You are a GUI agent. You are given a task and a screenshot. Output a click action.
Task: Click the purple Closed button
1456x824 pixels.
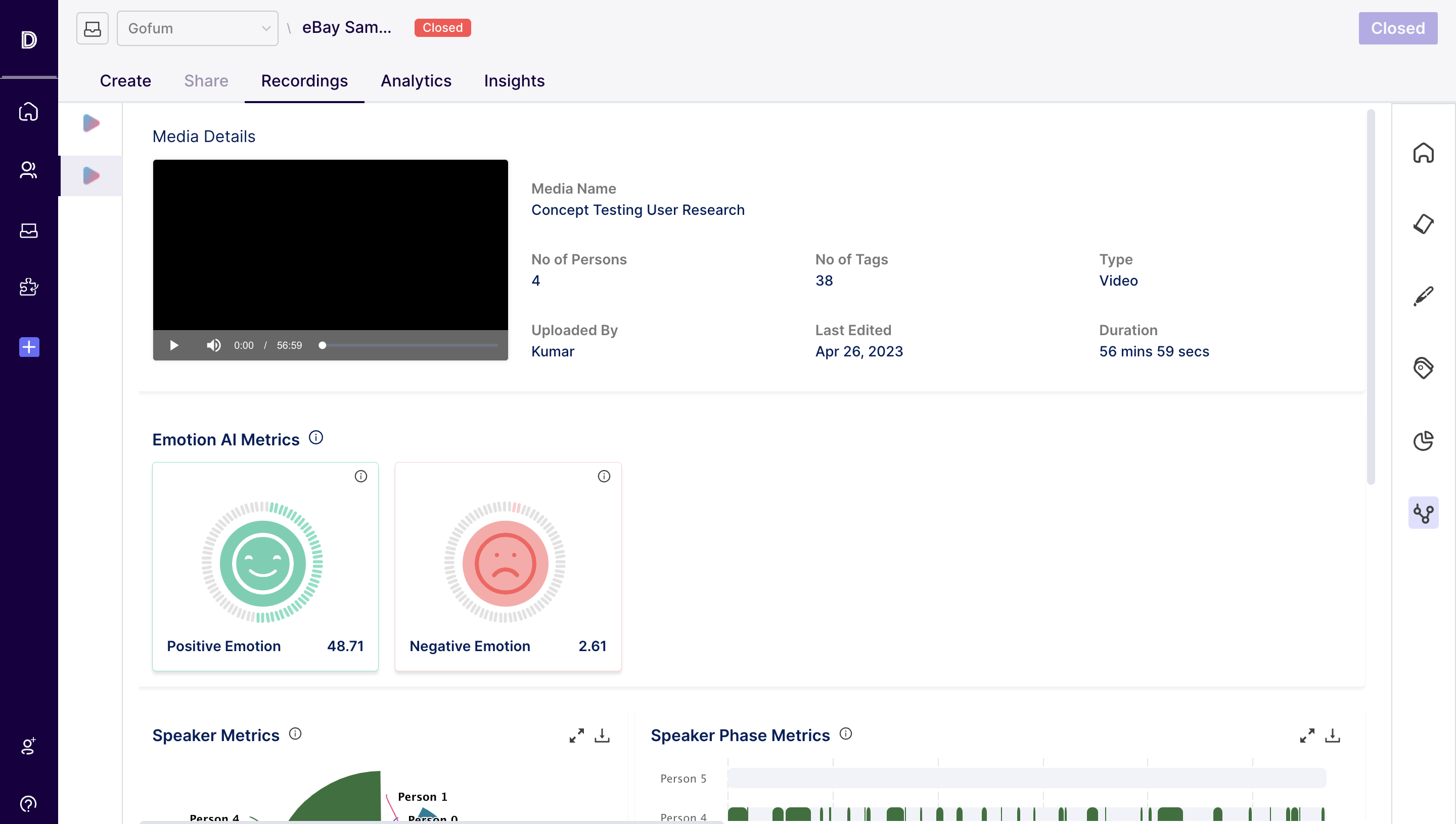click(x=1398, y=28)
